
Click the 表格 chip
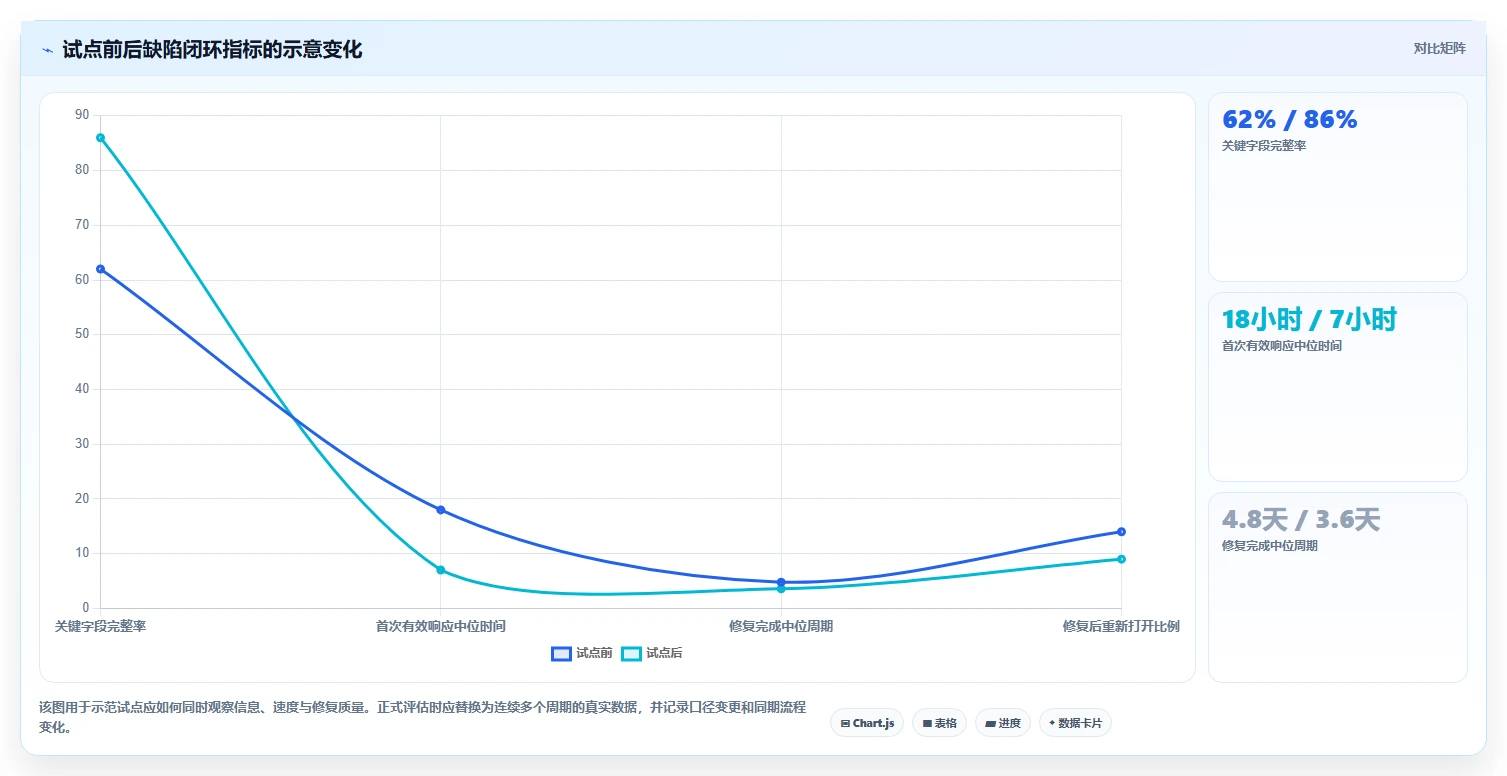point(939,723)
